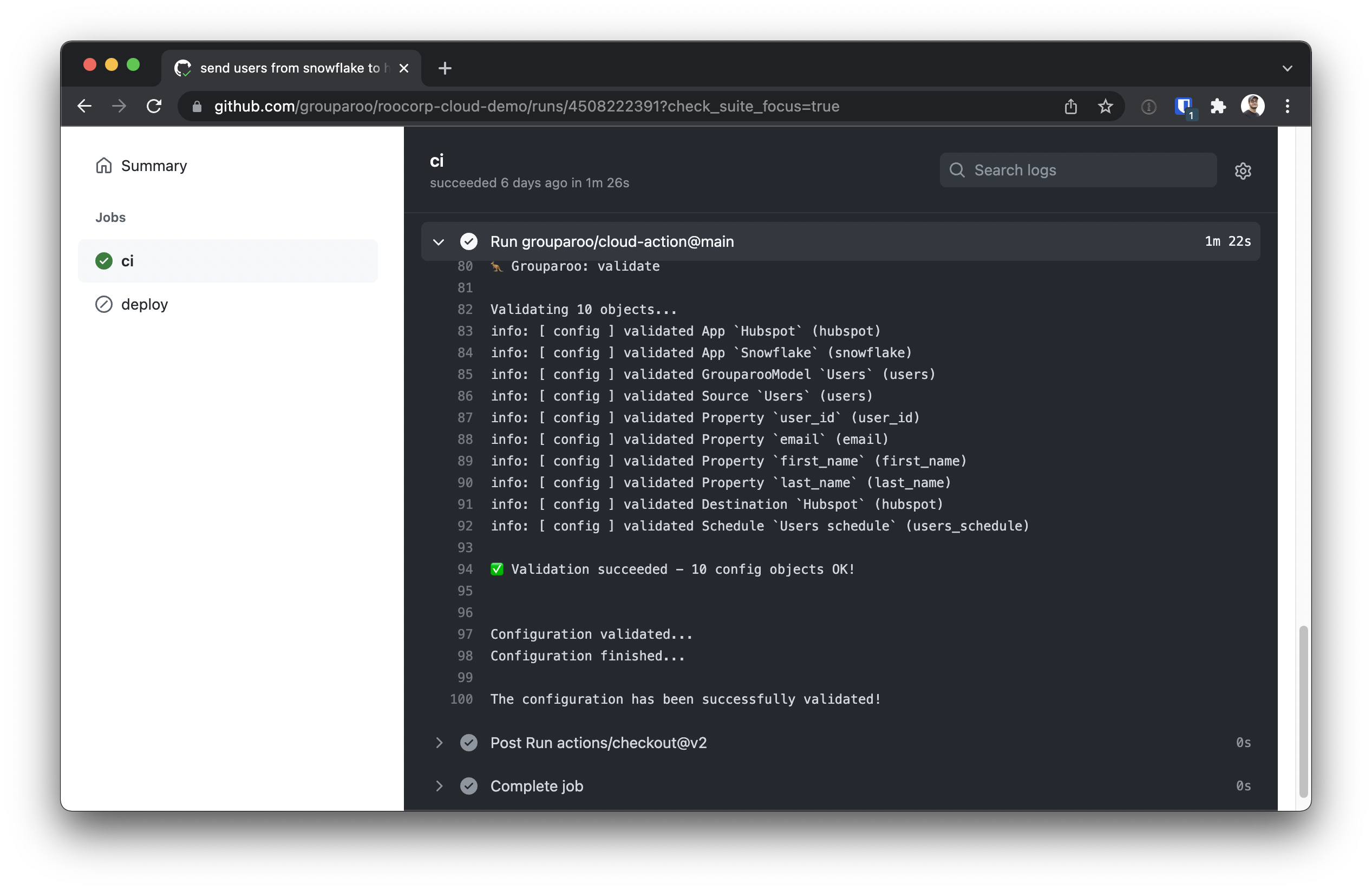Click the browser extensions puzzle icon
1372x891 pixels.
1218,106
